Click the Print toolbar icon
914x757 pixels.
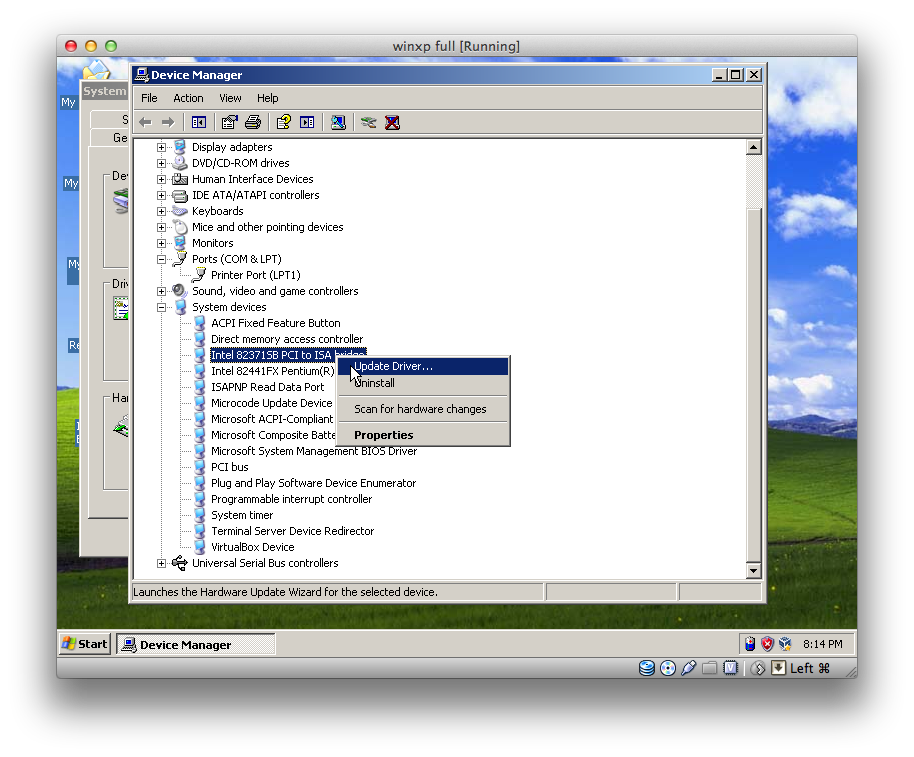[x=253, y=122]
